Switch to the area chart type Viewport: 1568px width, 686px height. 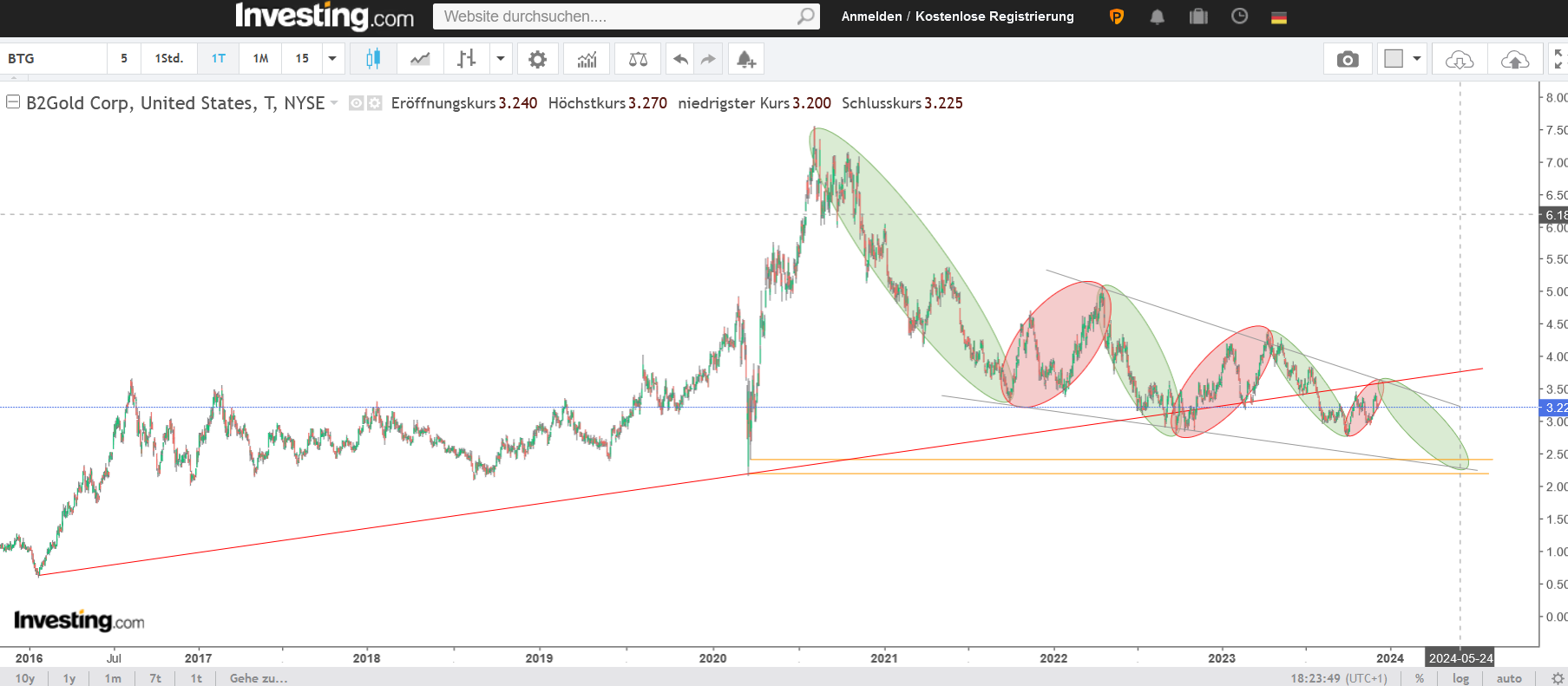[x=420, y=59]
